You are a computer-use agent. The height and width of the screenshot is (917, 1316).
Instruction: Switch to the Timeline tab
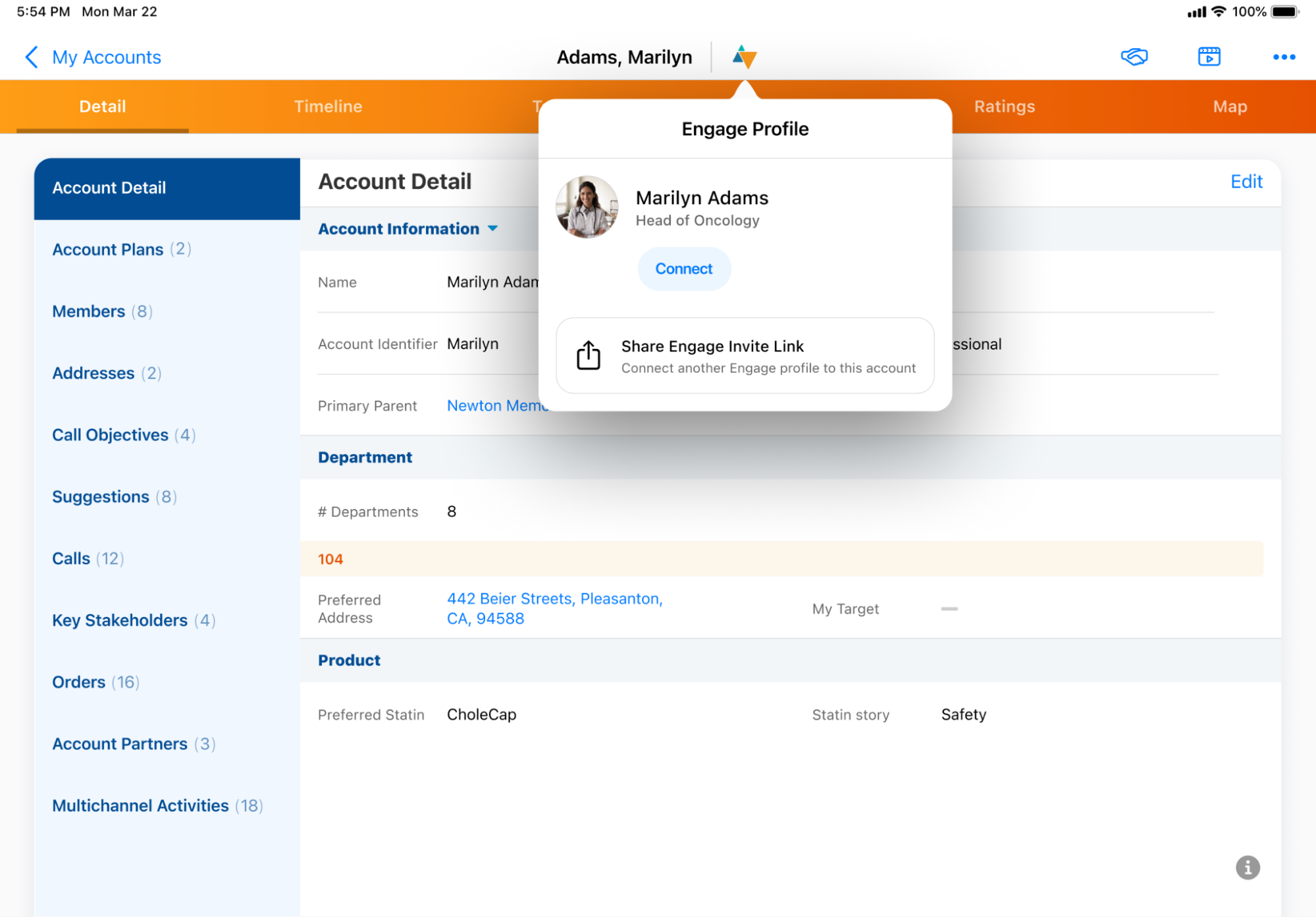(x=328, y=107)
